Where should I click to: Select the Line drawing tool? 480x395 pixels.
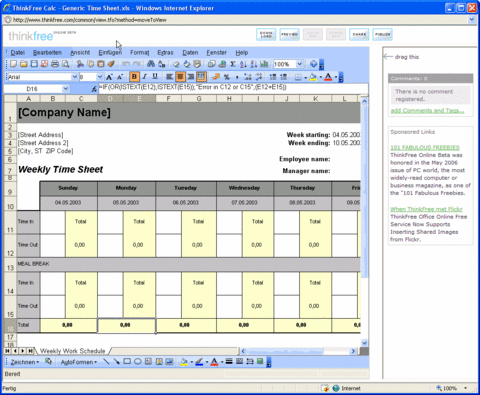[106, 361]
